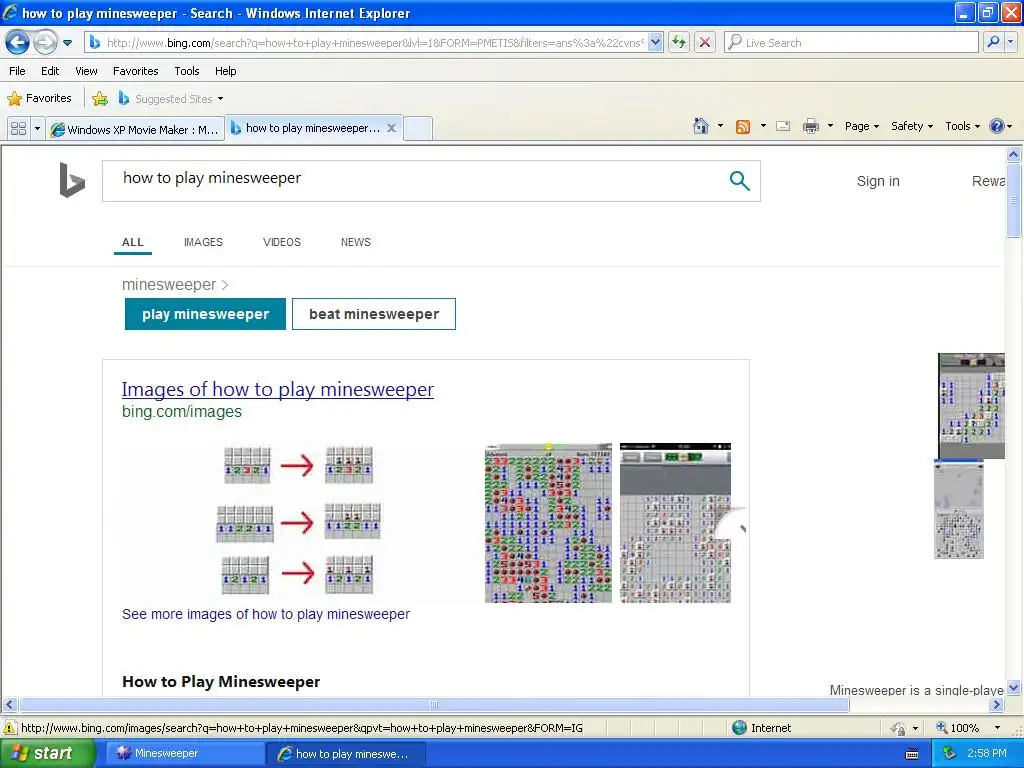Click the Sign in link
Viewport: 1024px width, 768px height.
[878, 182]
